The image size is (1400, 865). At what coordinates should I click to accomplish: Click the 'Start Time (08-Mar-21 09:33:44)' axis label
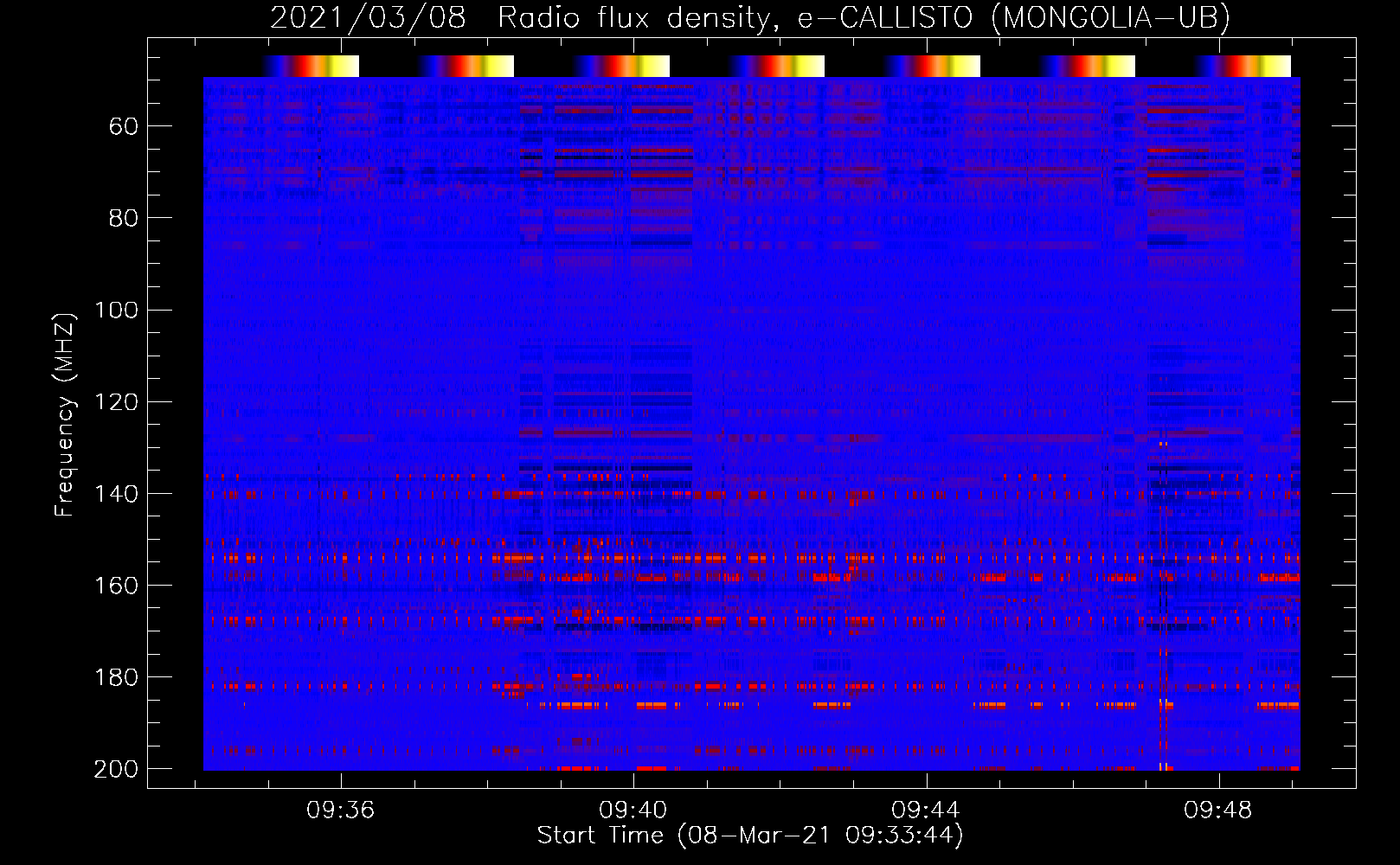coord(750,836)
